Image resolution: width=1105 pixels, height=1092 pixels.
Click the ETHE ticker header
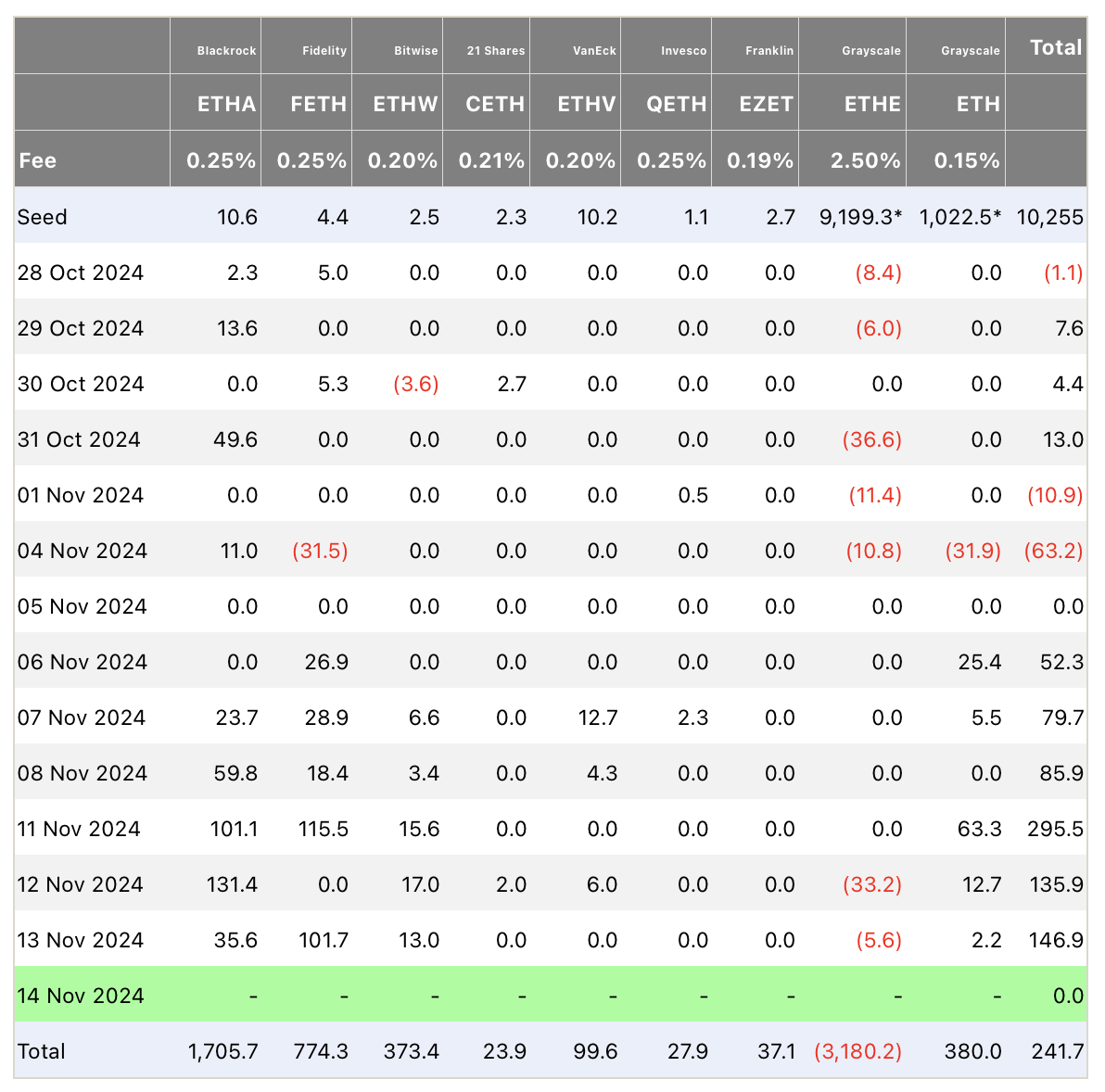872,104
